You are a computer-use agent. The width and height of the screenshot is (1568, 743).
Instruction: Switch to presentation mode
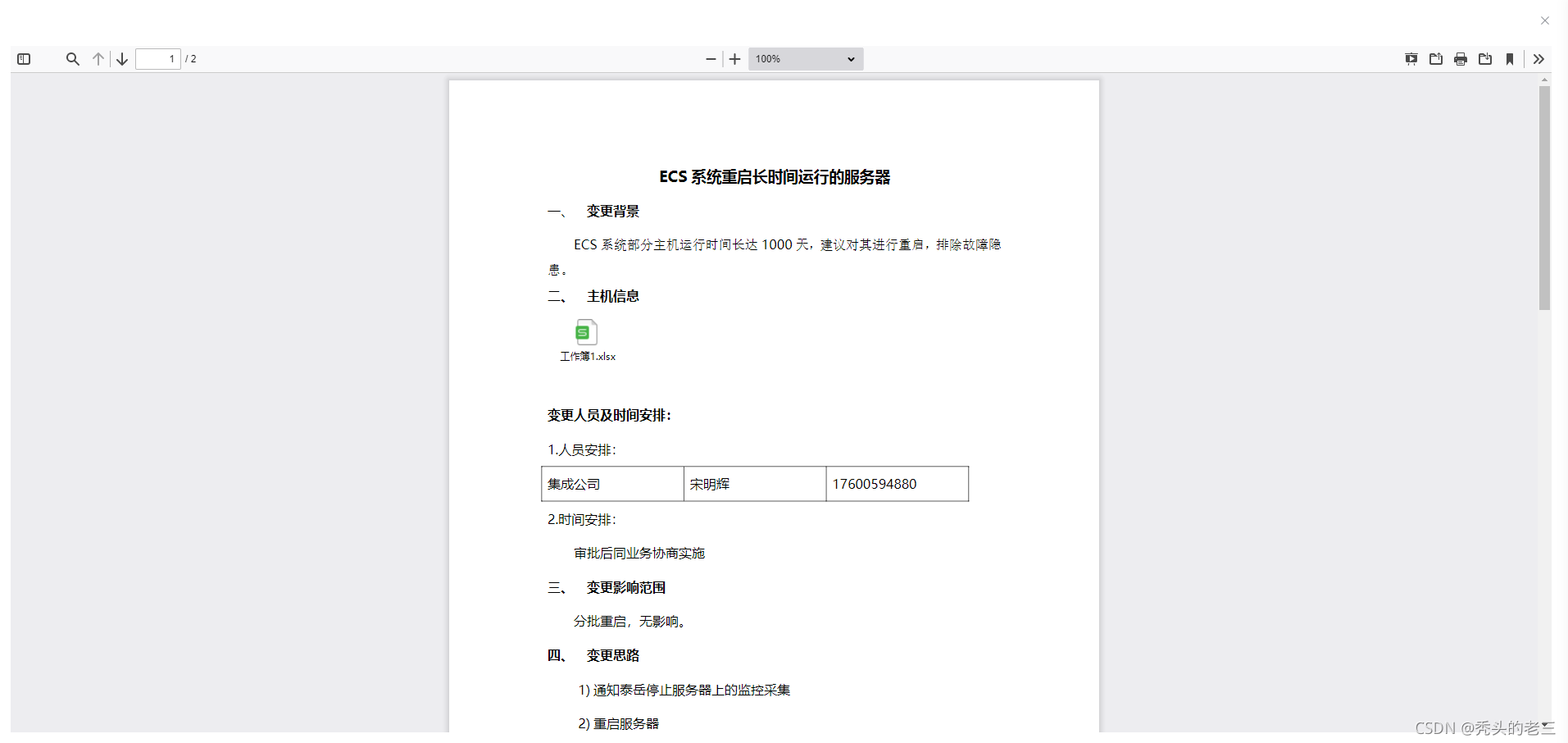[1411, 59]
